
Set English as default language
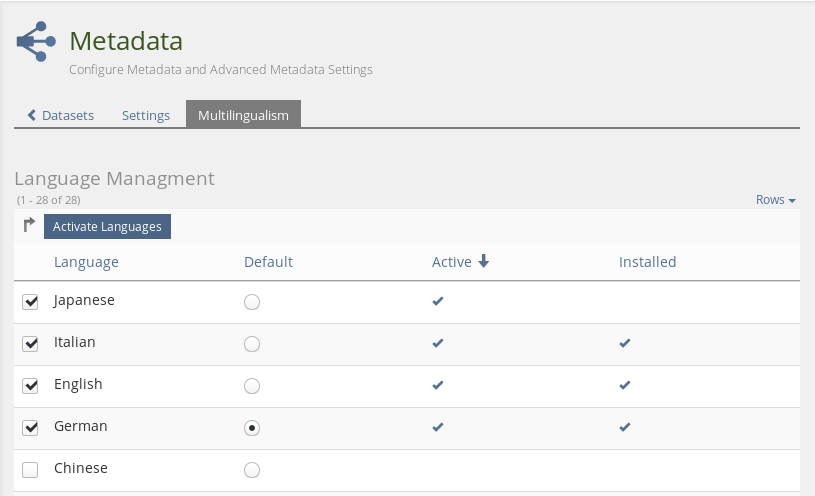pyautogui.click(x=252, y=386)
